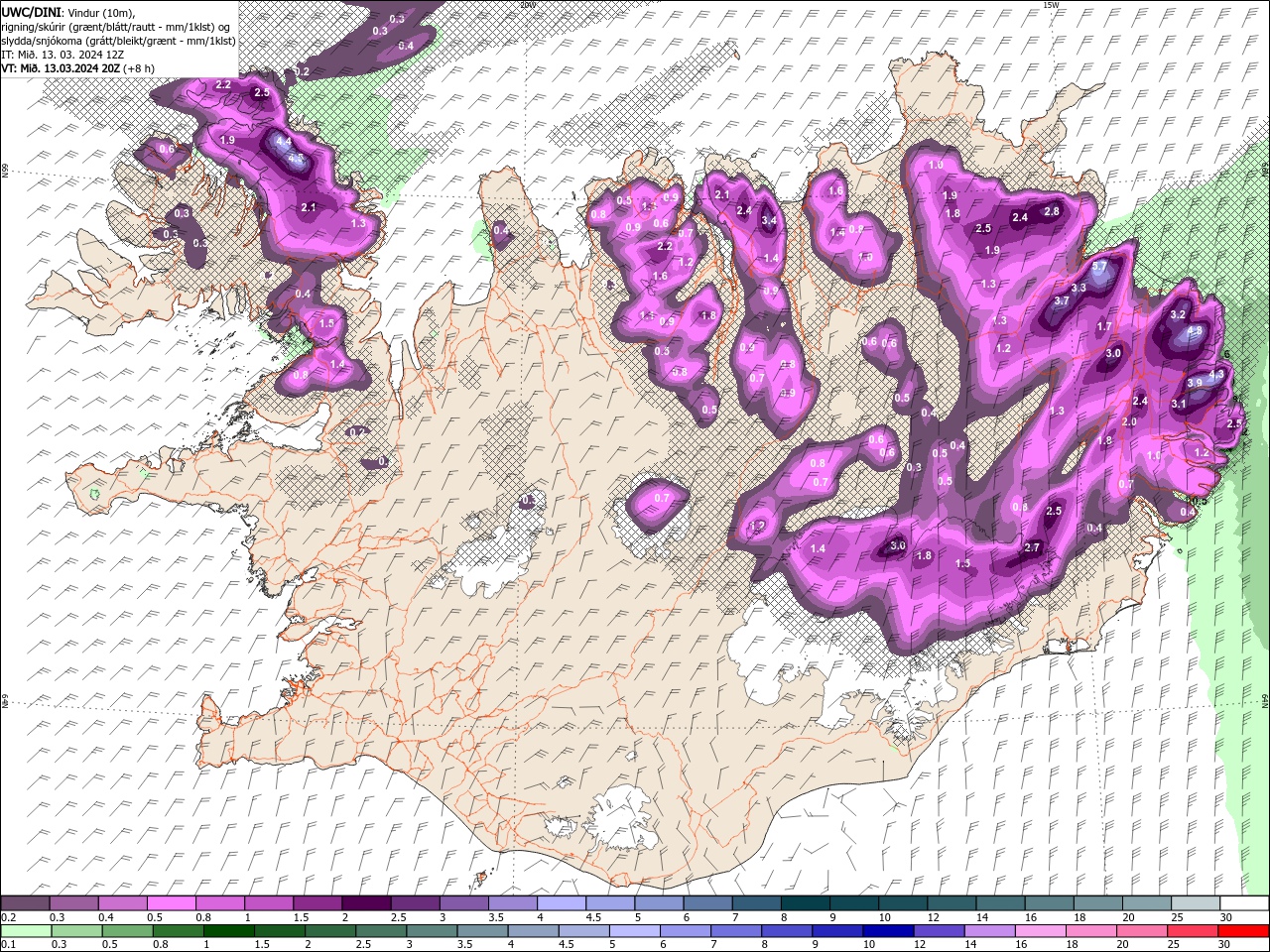Screen dimensions: 1270x952
Task: Click the bright pink 0.5 swatch in snow legend
Action: [171, 902]
